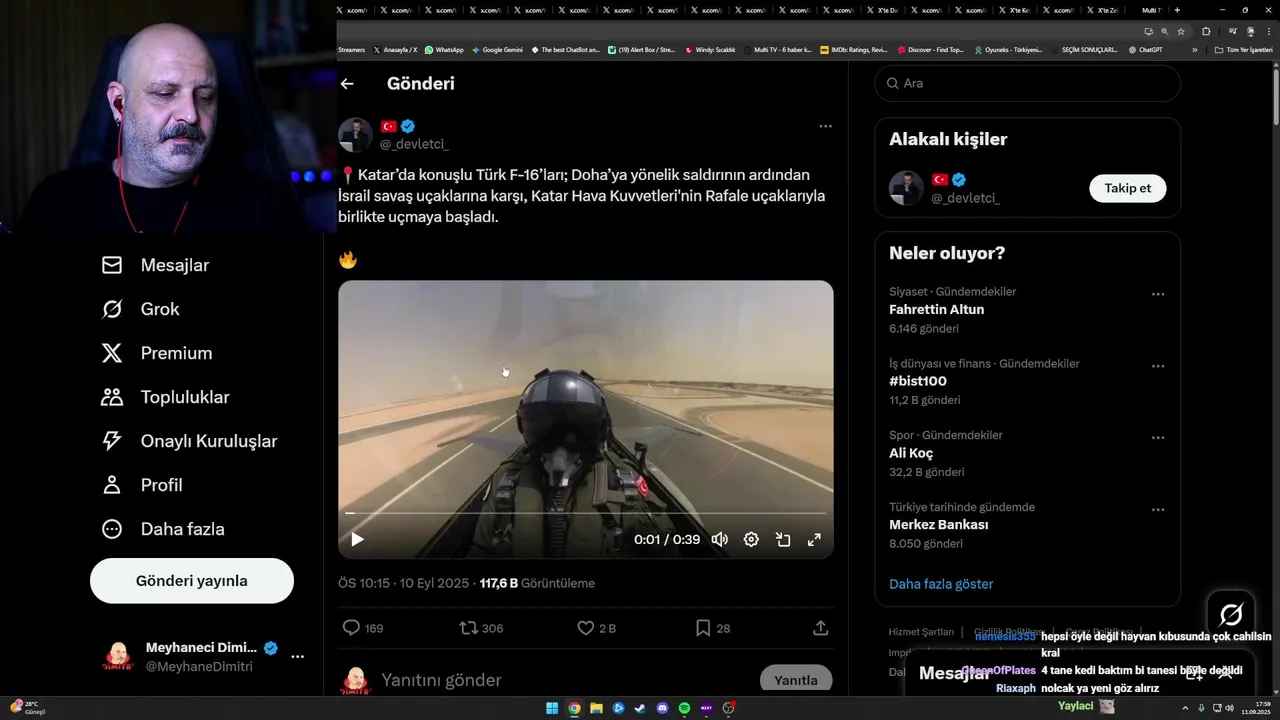Click the Takip et button
This screenshot has width=1280, height=720.
[1127, 188]
